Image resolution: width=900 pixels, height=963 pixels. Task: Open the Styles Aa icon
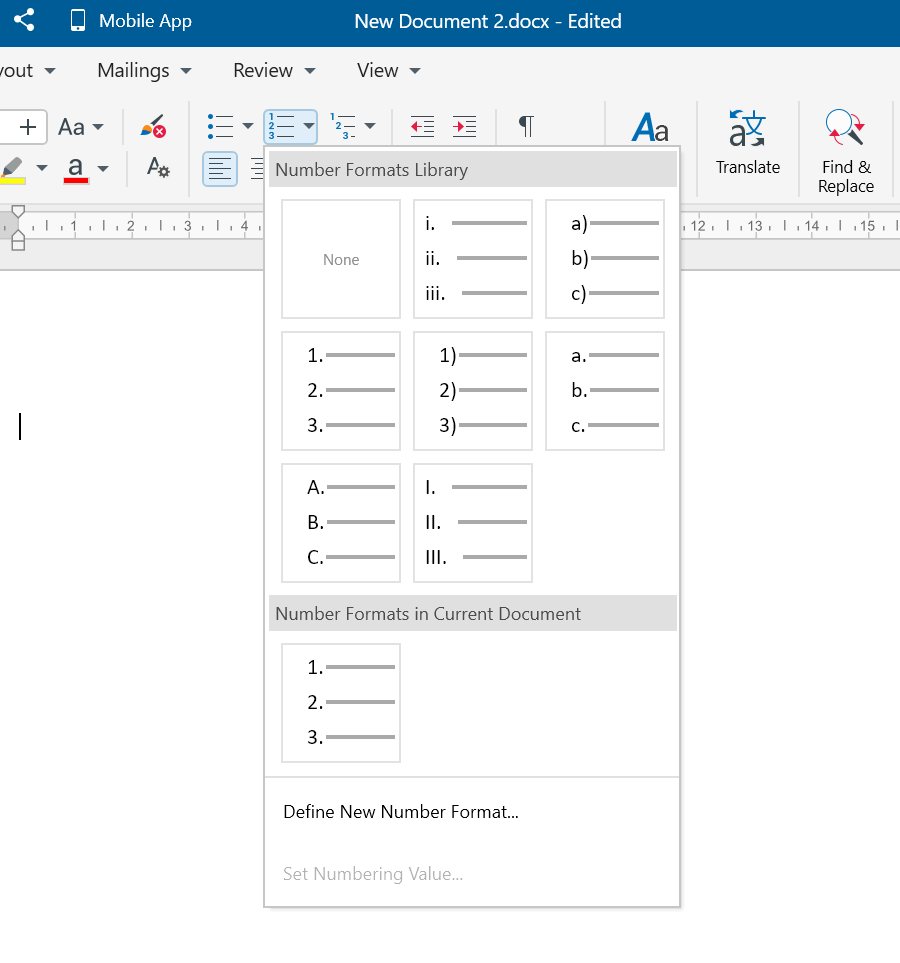coord(650,128)
